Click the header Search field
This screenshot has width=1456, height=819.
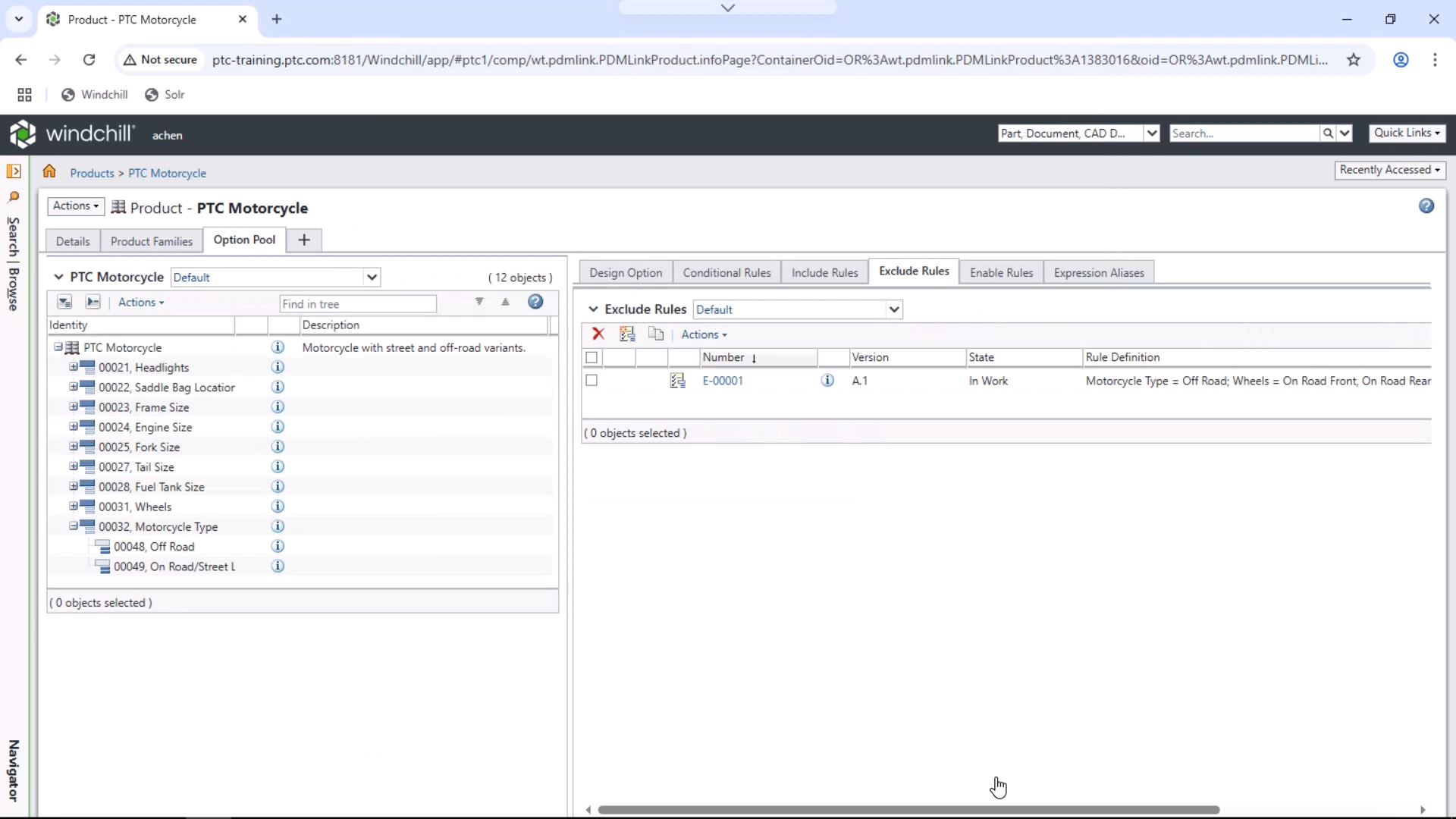click(x=1244, y=133)
